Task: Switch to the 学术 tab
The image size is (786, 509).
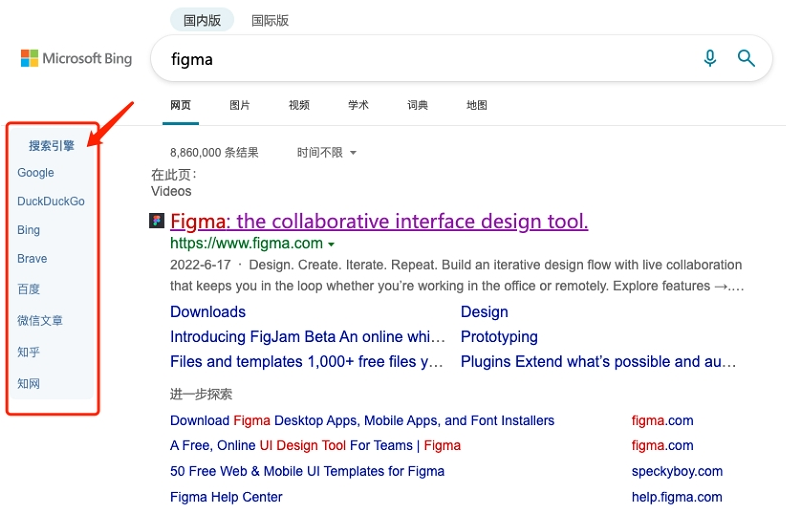Action: pyautogui.click(x=358, y=105)
